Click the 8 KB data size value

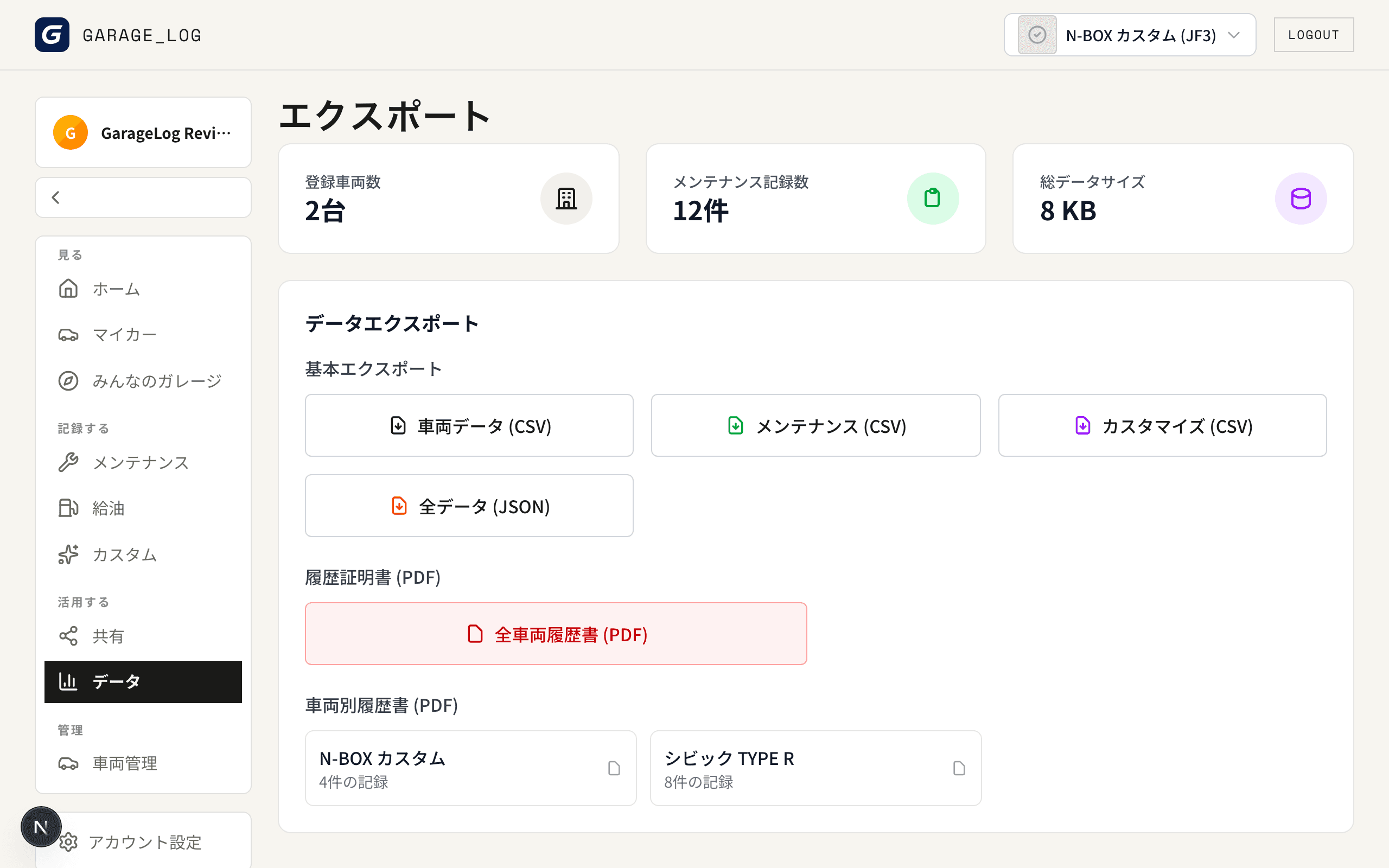coord(1068,210)
